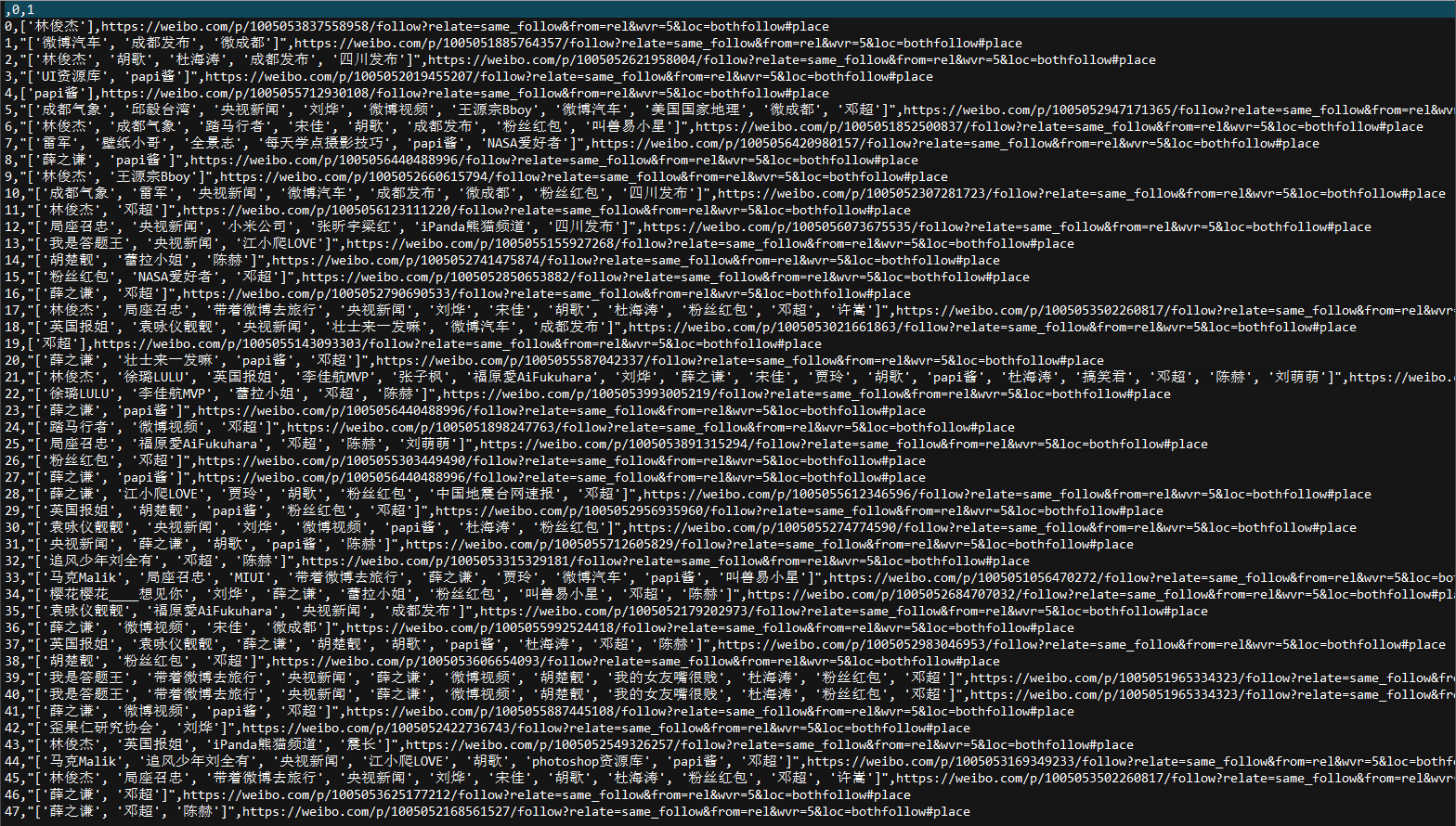The image size is (1456, 826).
Task: Select 'MIUI' in row 33
Action: click(250, 577)
